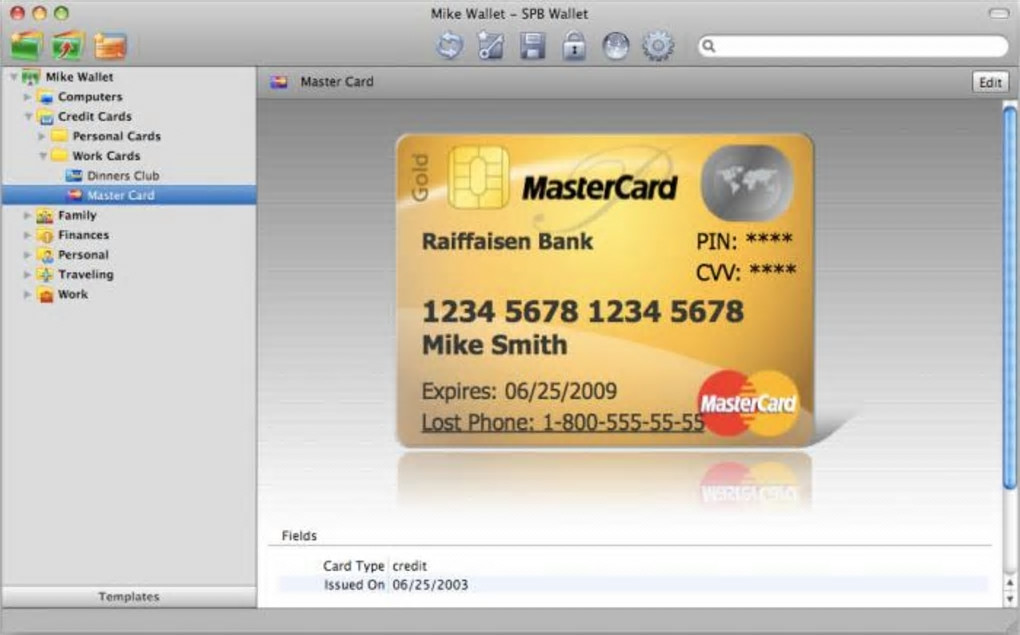Click the Edit button
1020x635 pixels.
coord(990,82)
